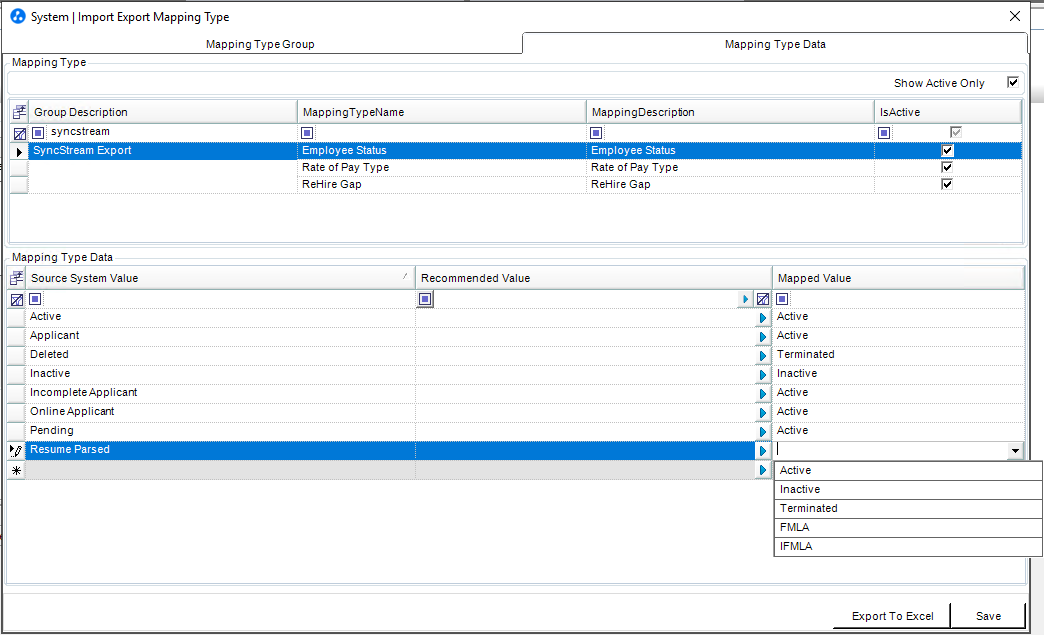Click the new-row asterisk selector
Image resolution: width=1044 pixels, height=635 pixels.
[16, 470]
